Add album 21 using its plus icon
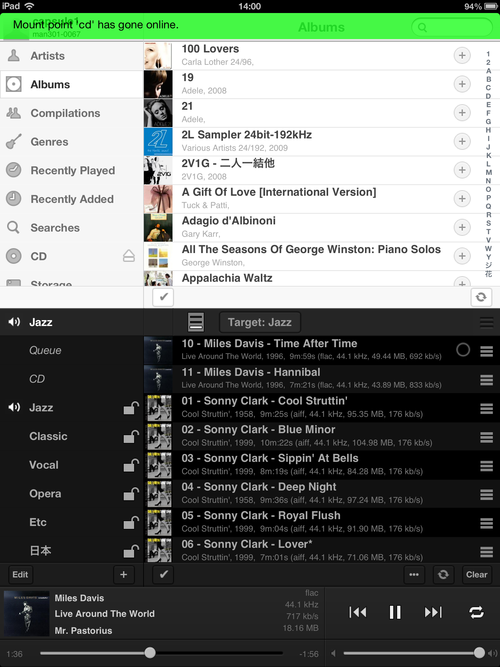 (x=462, y=113)
